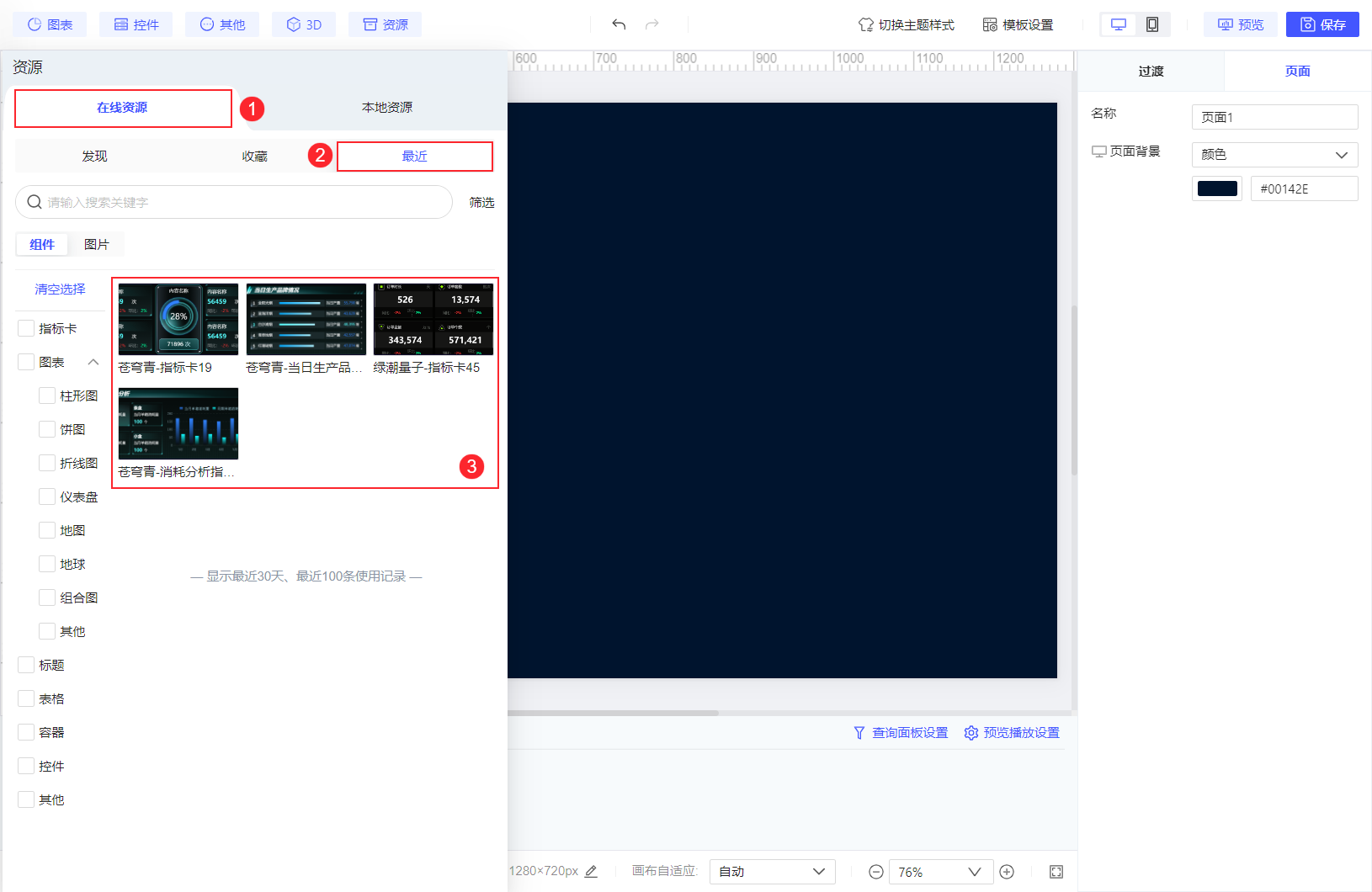Check the 表格 checkbox
This screenshot has width=1372, height=892.
(x=26, y=698)
